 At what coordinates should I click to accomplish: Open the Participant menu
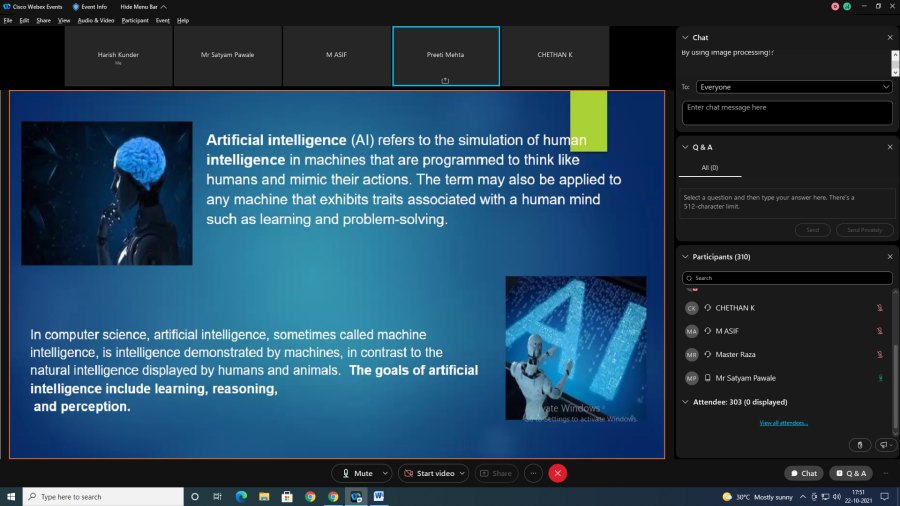click(x=135, y=20)
